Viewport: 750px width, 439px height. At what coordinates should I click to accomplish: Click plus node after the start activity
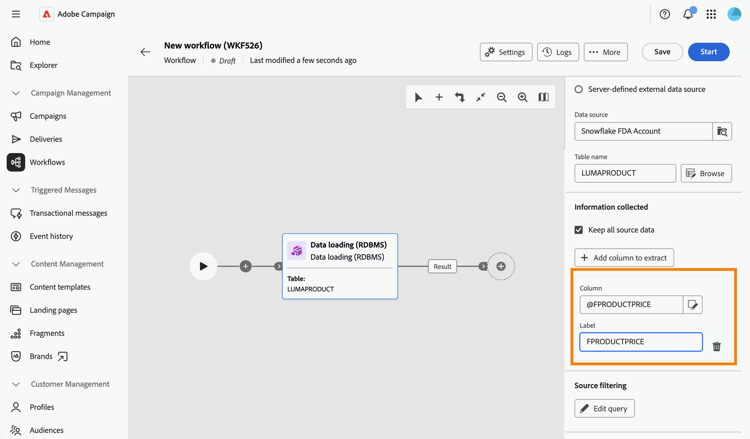pyautogui.click(x=245, y=266)
